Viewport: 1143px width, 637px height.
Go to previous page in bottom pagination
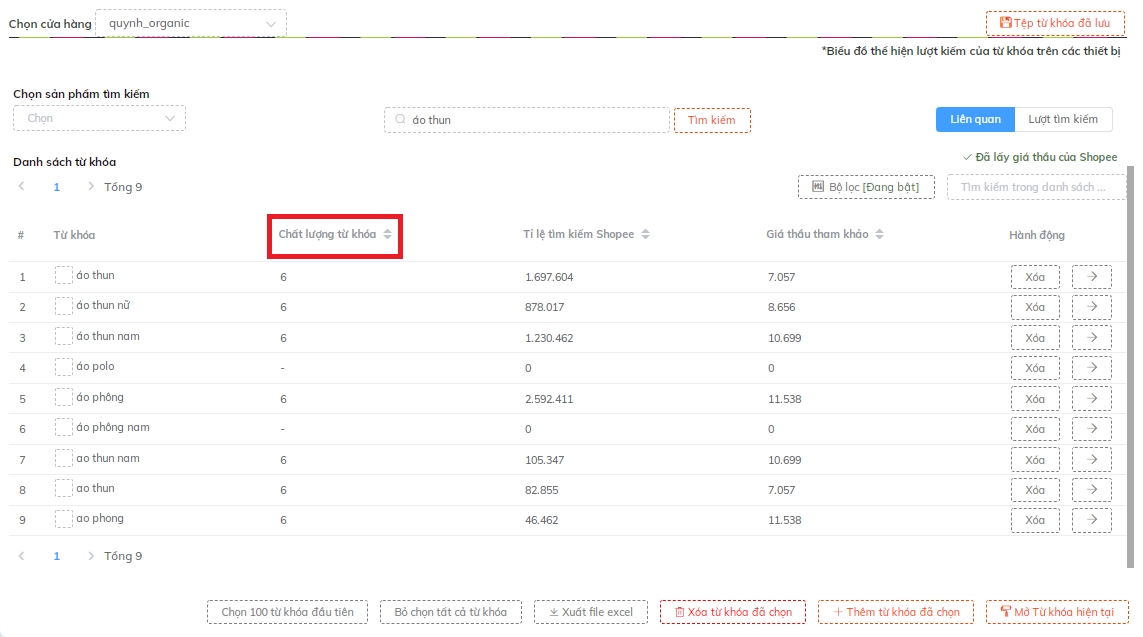(22, 555)
